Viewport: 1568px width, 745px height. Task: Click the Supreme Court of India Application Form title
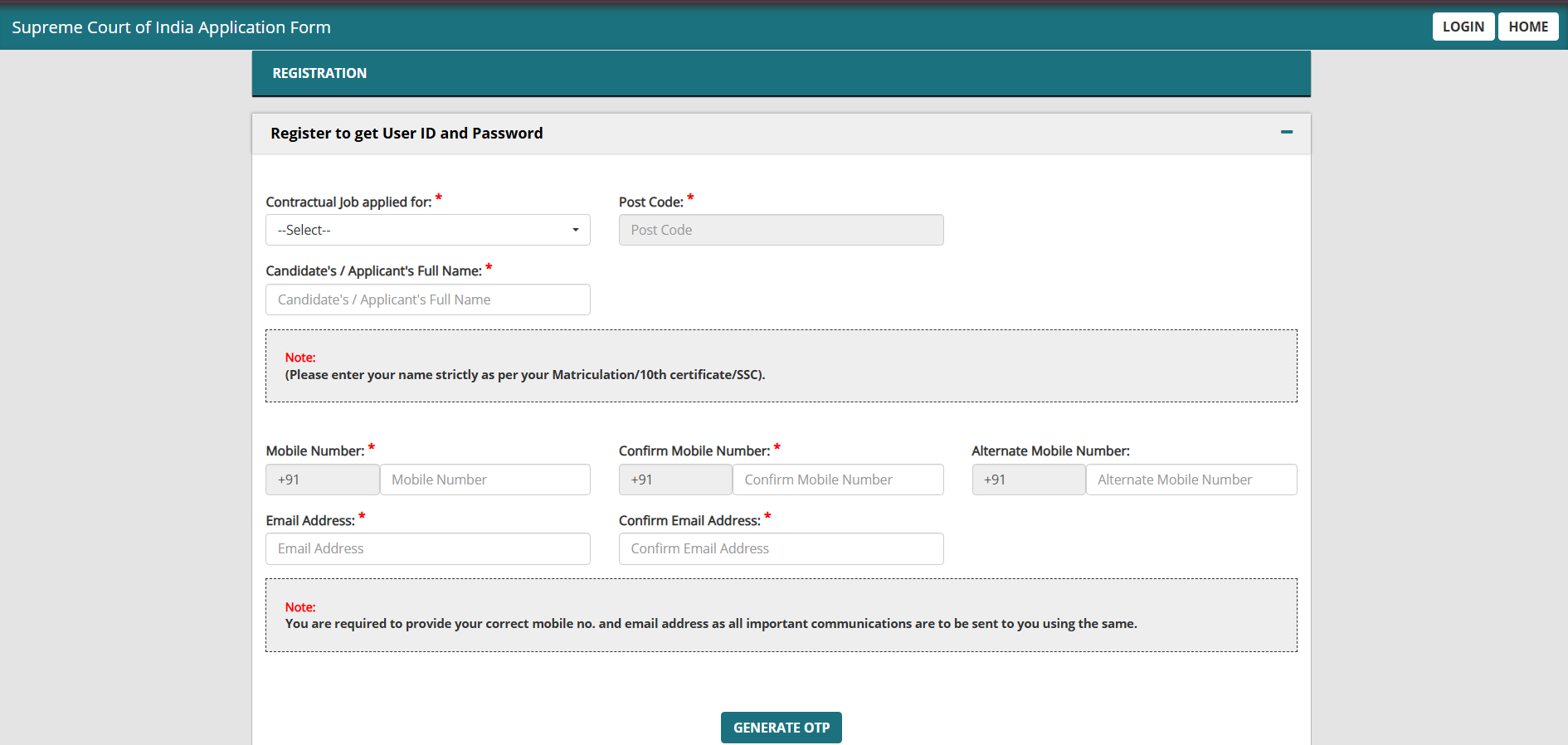(x=171, y=27)
